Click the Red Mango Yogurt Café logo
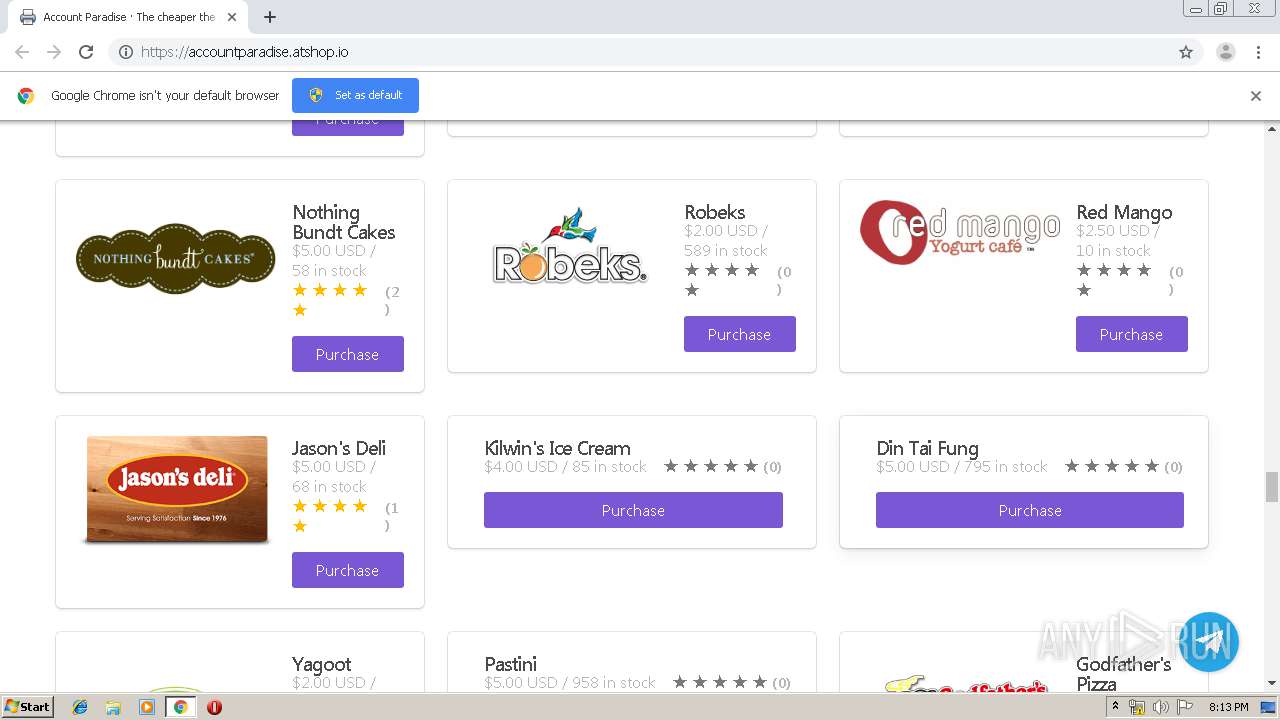The image size is (1280, 720). tap(960, 232)
